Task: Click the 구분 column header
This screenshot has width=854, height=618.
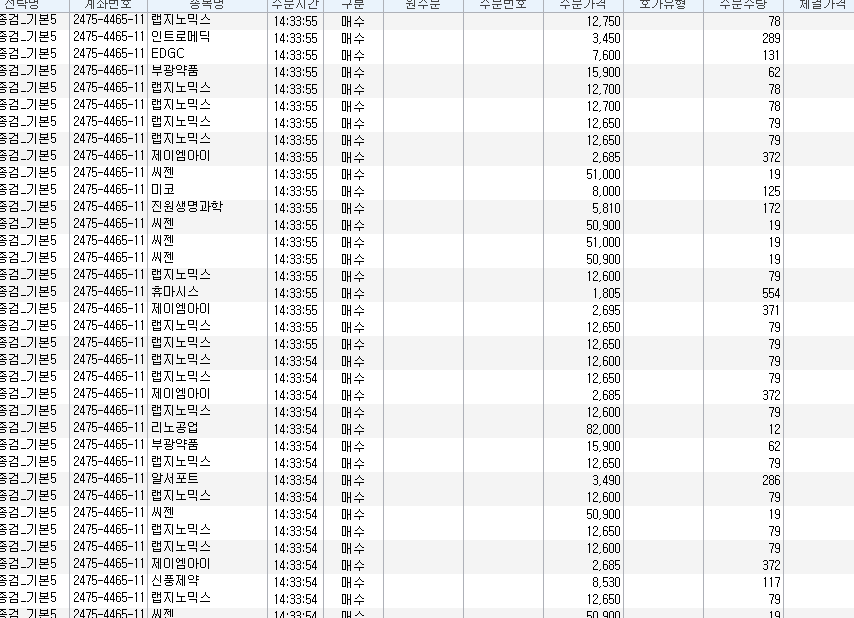Action: pyautogui.click(x=352, y=5)
